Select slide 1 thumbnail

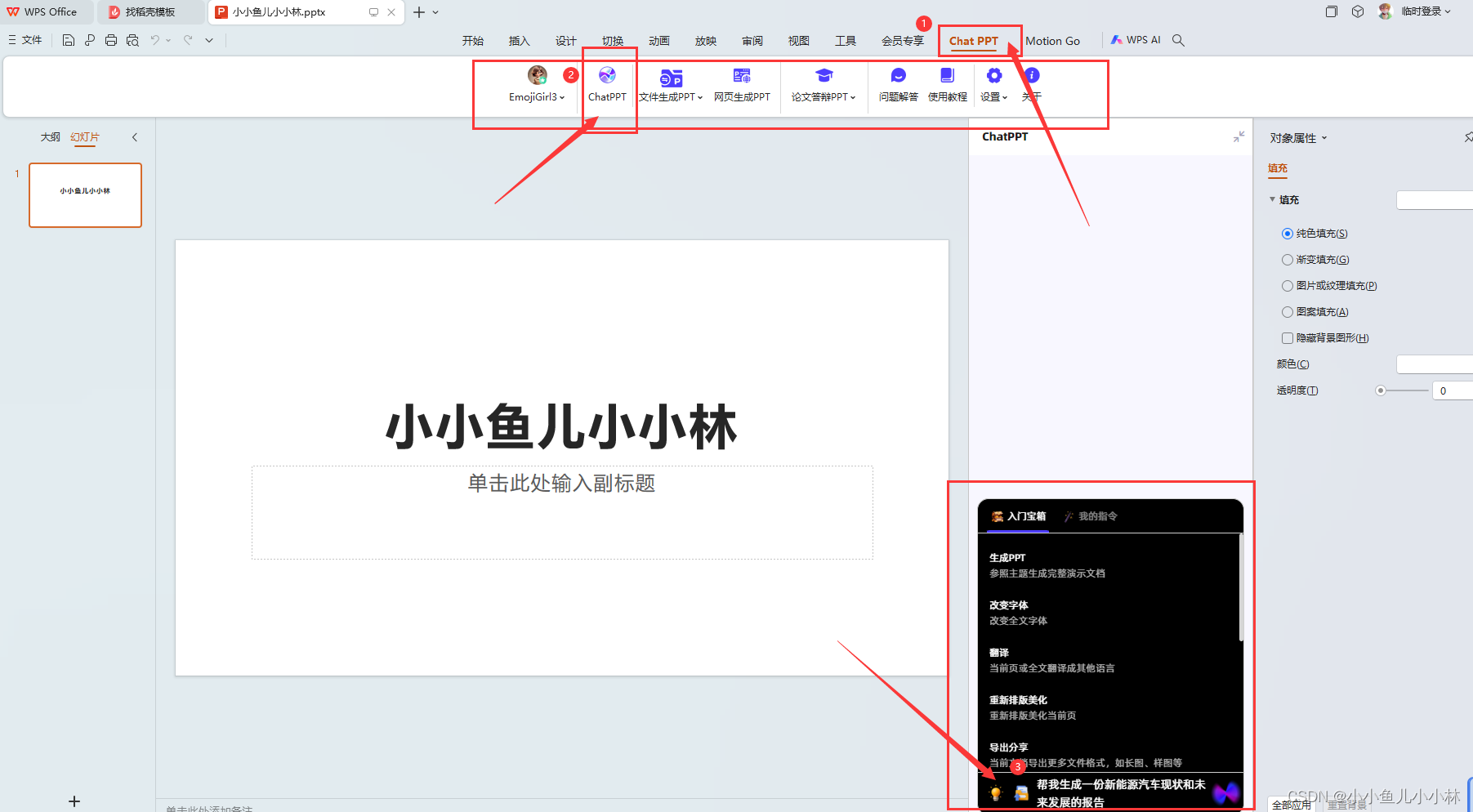(x=85, y=195)
